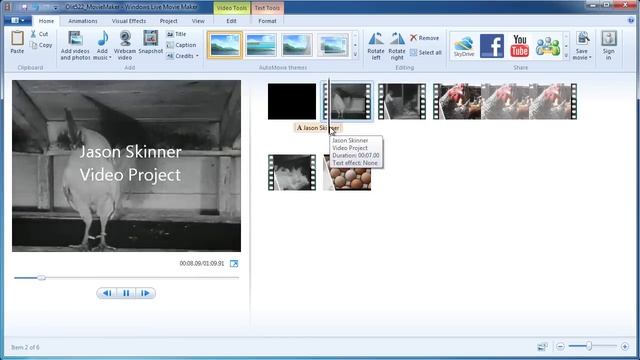Add videos and photos

click(x=76, y=46)
